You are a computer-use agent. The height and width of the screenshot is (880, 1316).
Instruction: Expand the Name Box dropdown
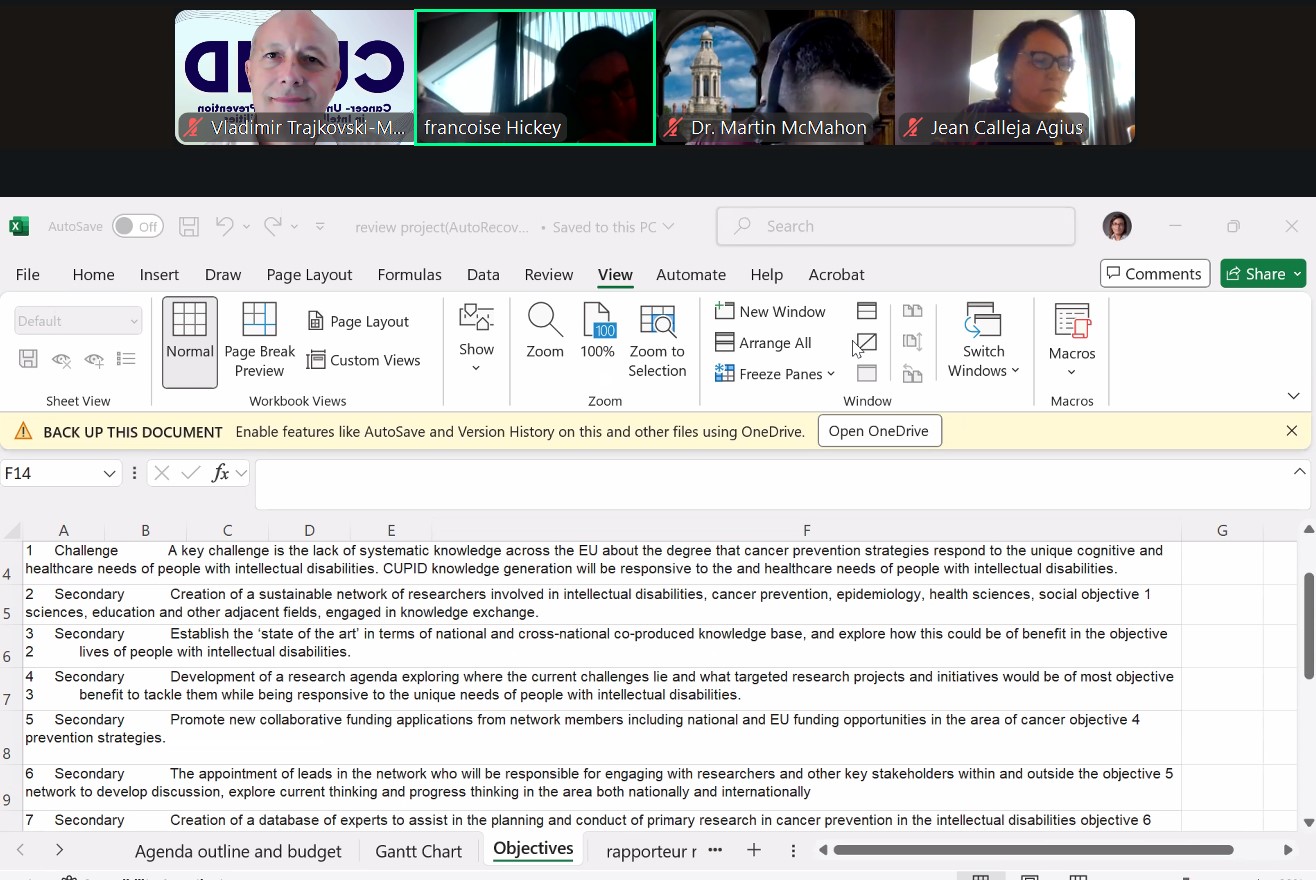[110, 474]
